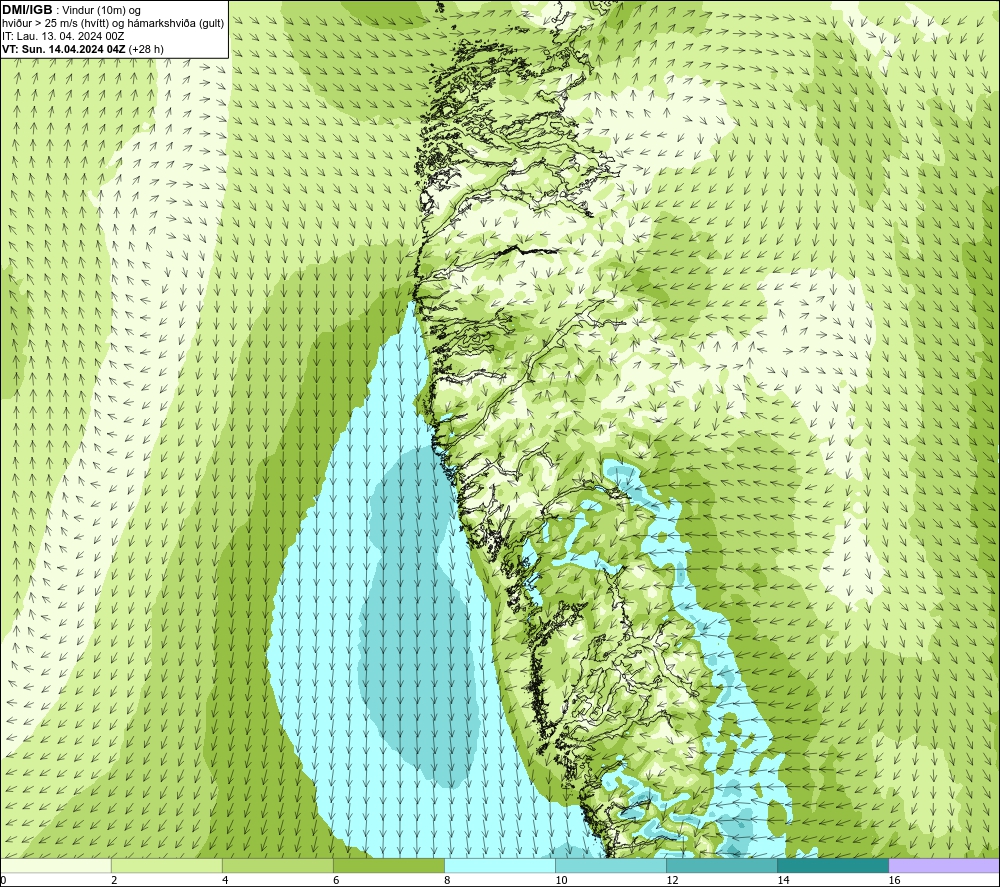Click the 'VT: Sun. 14.04.2024 04Z' line
This screenshot has width=1000, height=887.
tap(64, 49)
